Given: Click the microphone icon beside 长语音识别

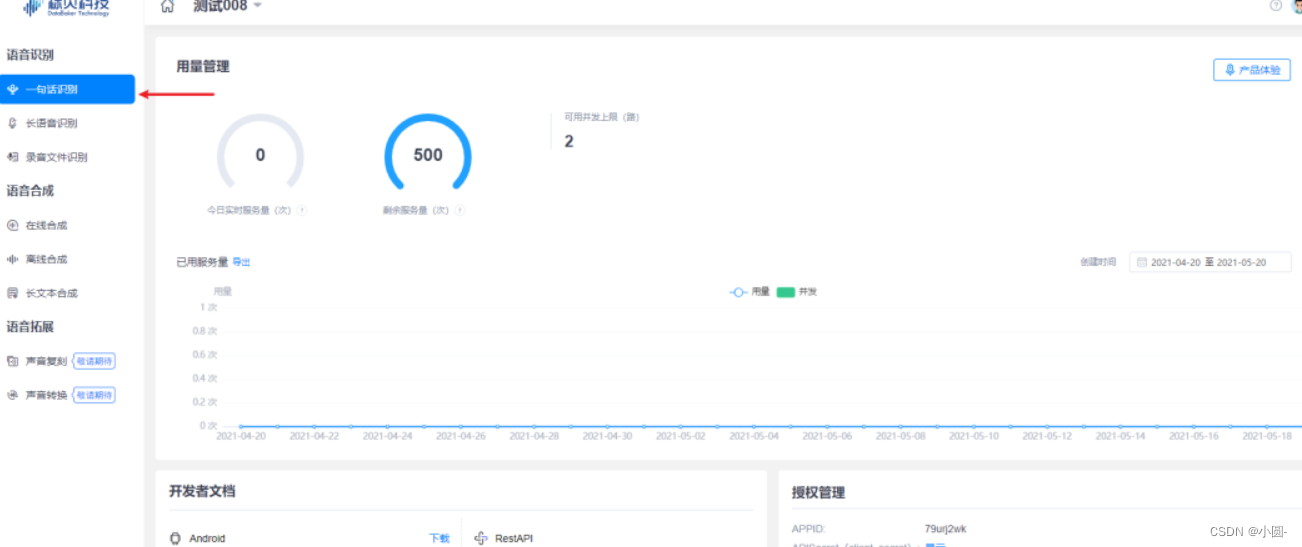Looking at the screenshot, I should (x=13, y=123).
